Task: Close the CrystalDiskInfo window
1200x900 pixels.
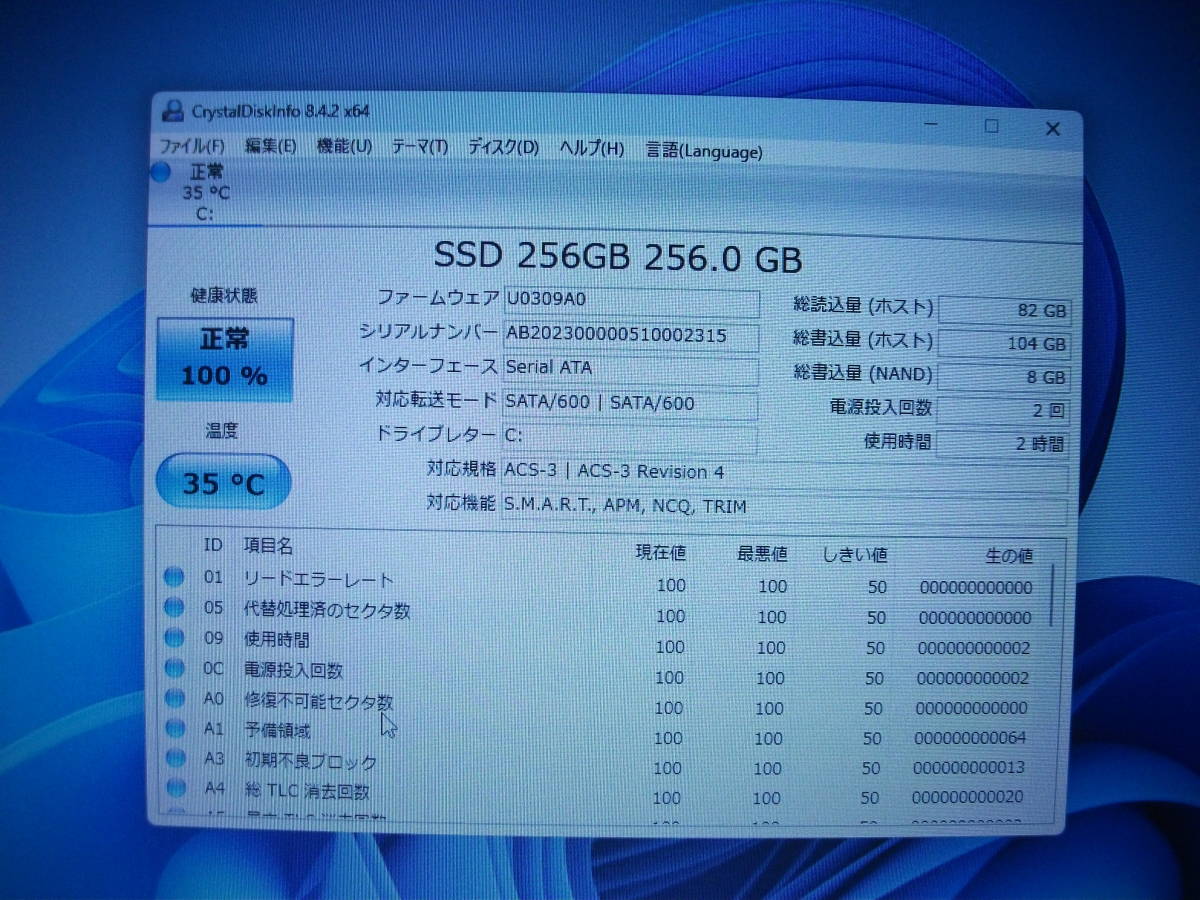Action: [x=1052, y=129]
